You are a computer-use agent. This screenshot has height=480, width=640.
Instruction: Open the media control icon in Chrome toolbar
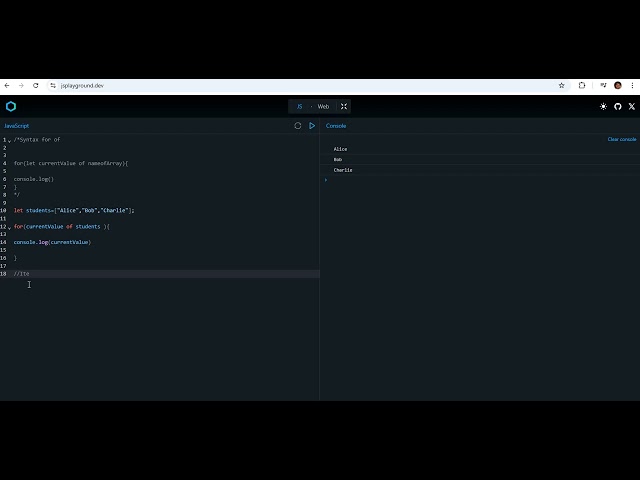pos(603,85)
